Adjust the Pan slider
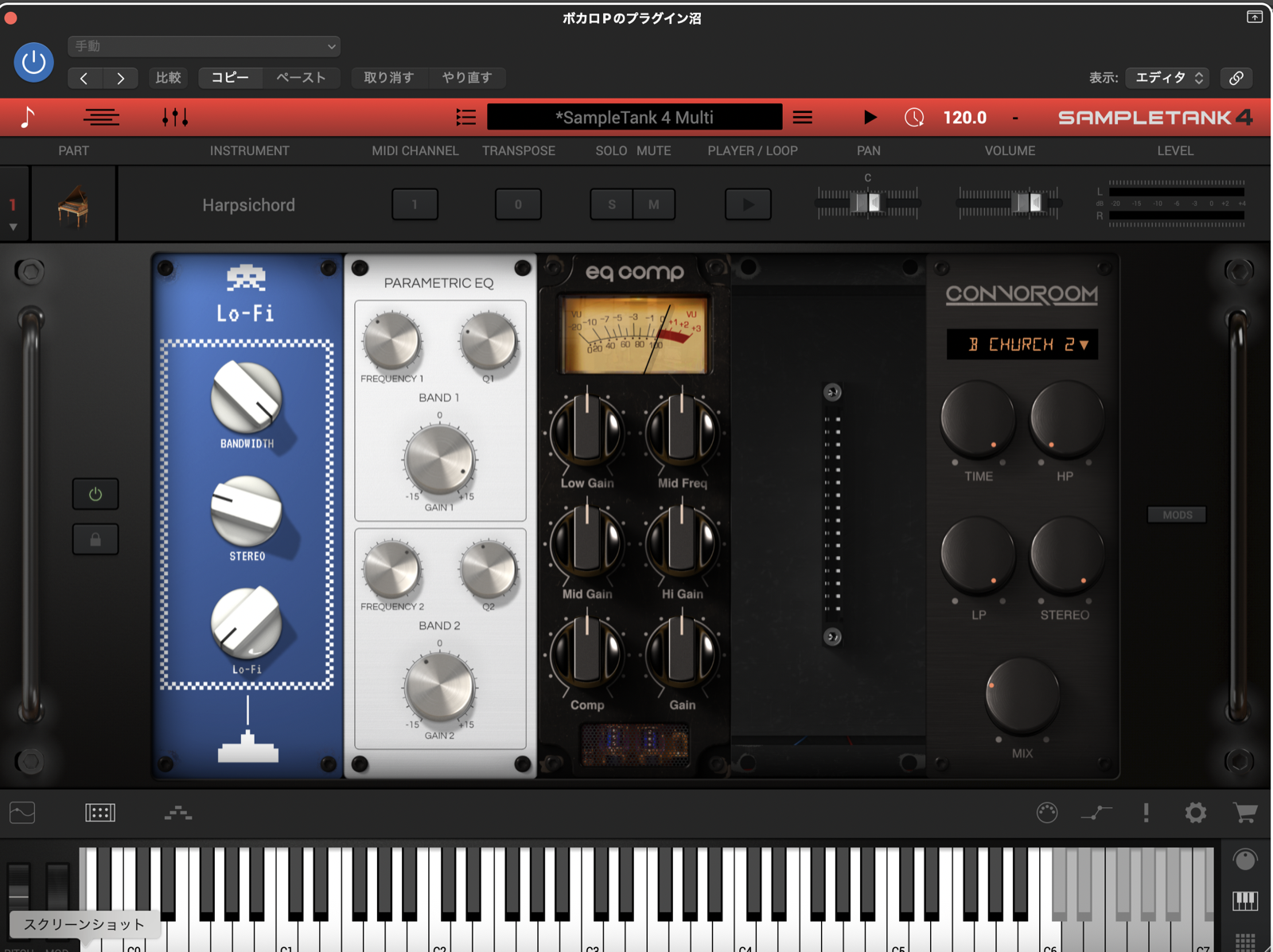Viewport: 1273px width, 952px height. [868, 203]
